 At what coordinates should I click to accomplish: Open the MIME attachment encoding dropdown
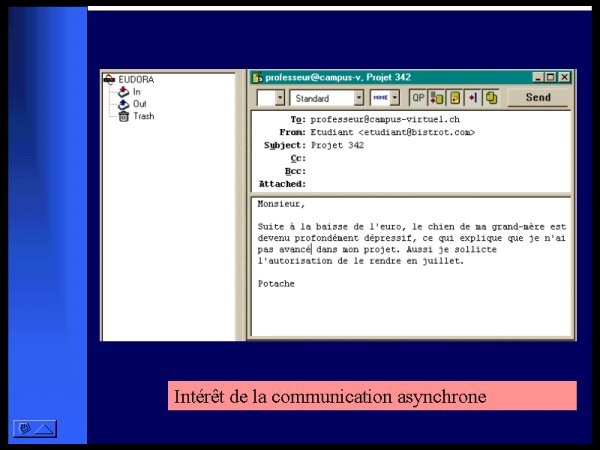395,98
